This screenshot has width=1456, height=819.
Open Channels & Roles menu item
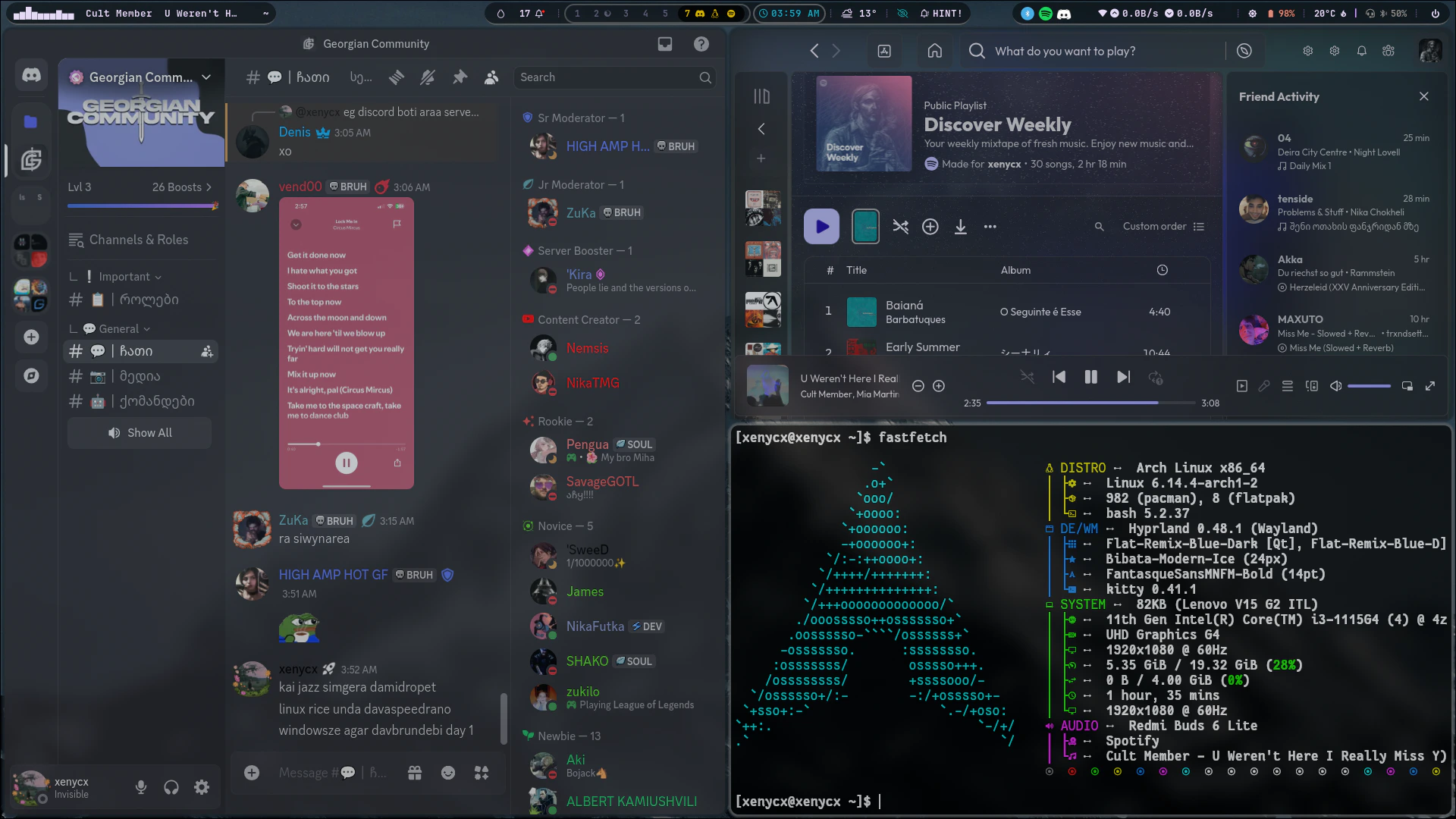(138, 240)
